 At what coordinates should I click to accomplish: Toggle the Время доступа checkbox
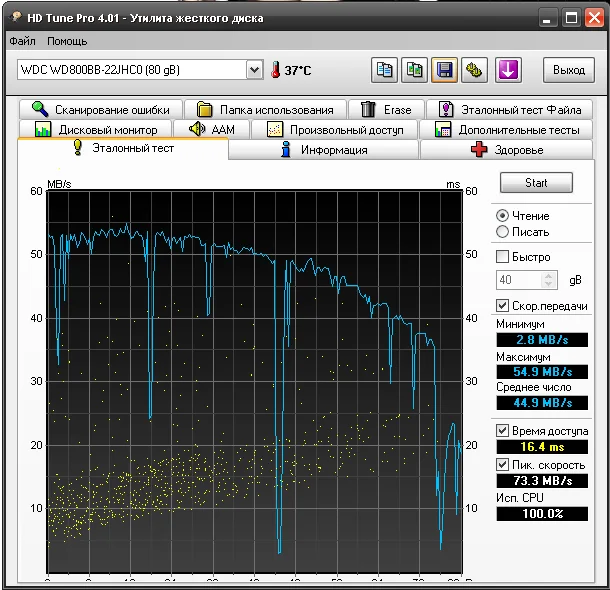[x=503, y=430]
